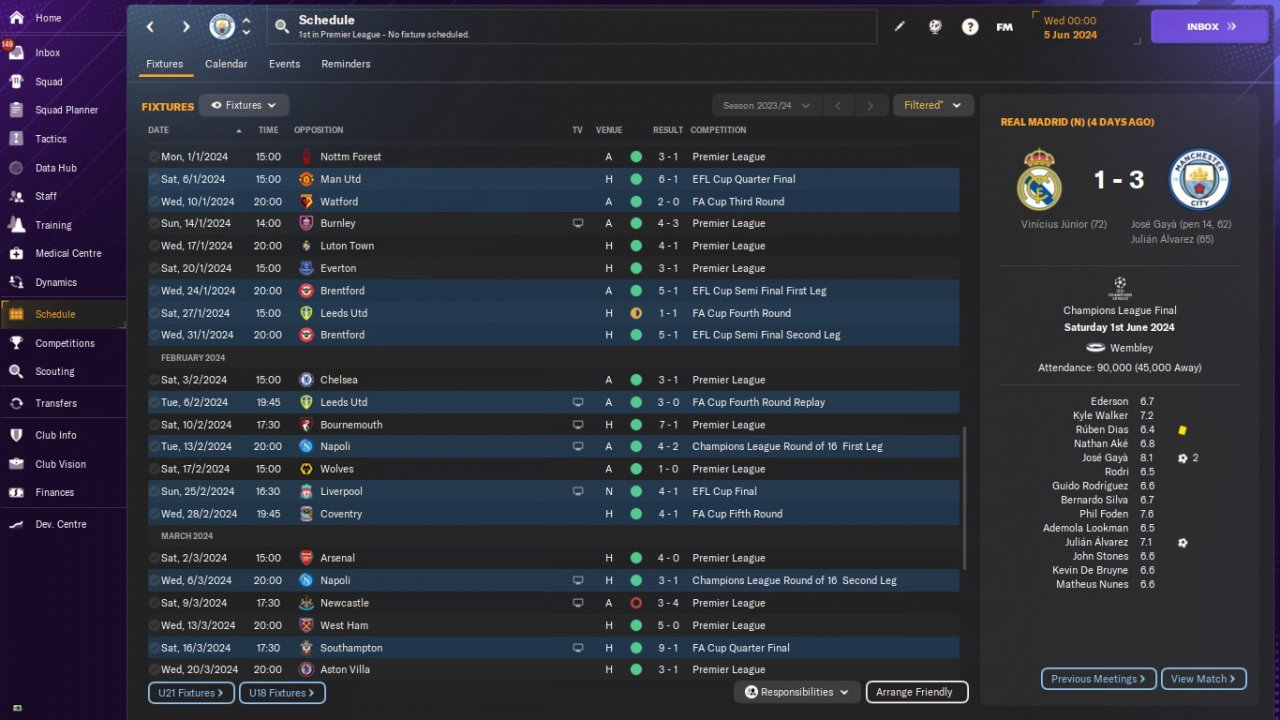Expand U21 Fixtures
Viewport: 1280px width, 720px height.
pyautogui.click(x=192, y=693)
